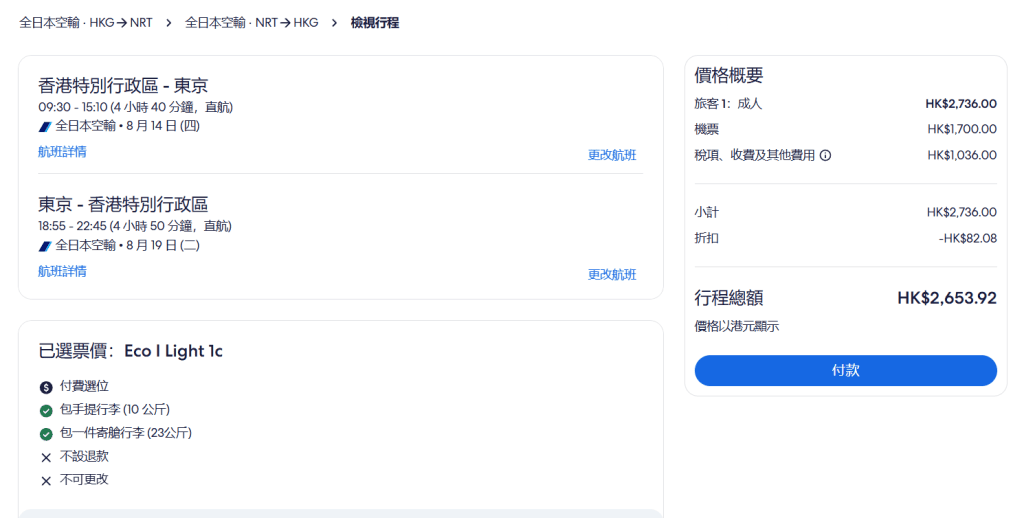Go back to the 全日本空輸 HKG→NRT breadcrumb step
Screen dimensions: 1024x518
(x=86, y=22)
